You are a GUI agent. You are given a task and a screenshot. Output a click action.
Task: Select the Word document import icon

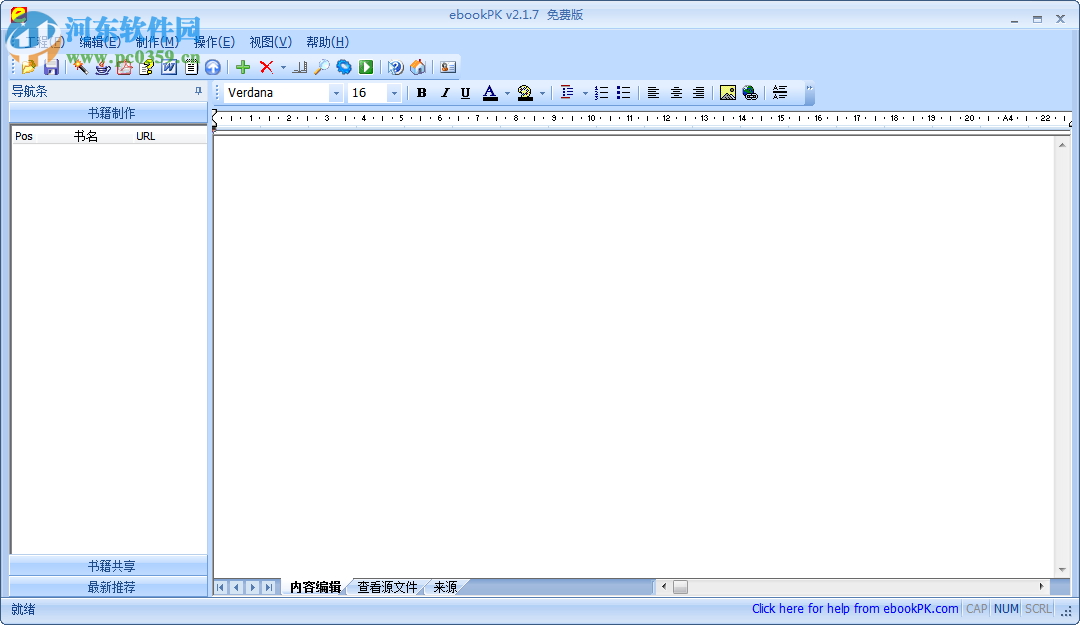168,67
